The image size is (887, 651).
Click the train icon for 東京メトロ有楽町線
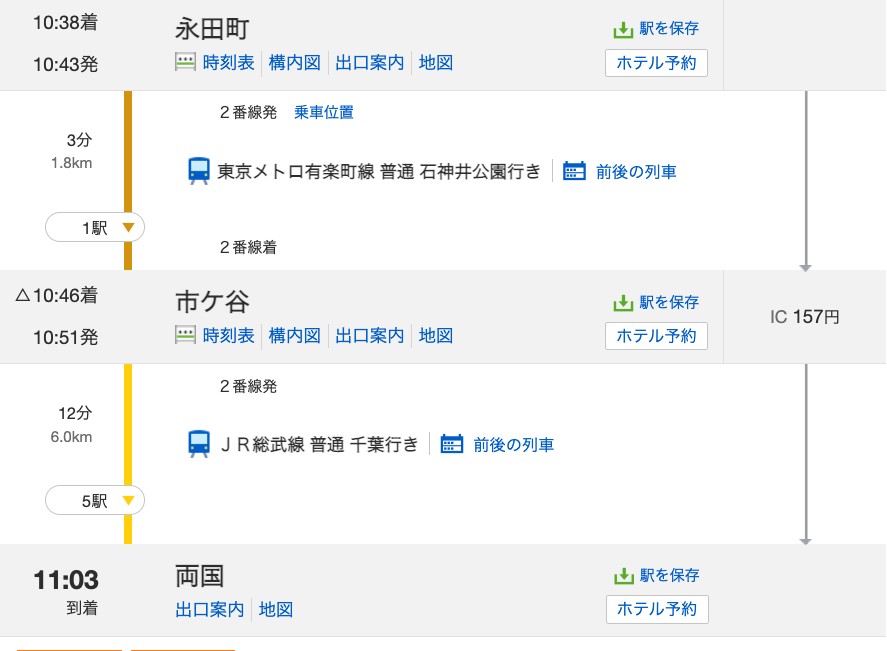click(x=199, y=171)
